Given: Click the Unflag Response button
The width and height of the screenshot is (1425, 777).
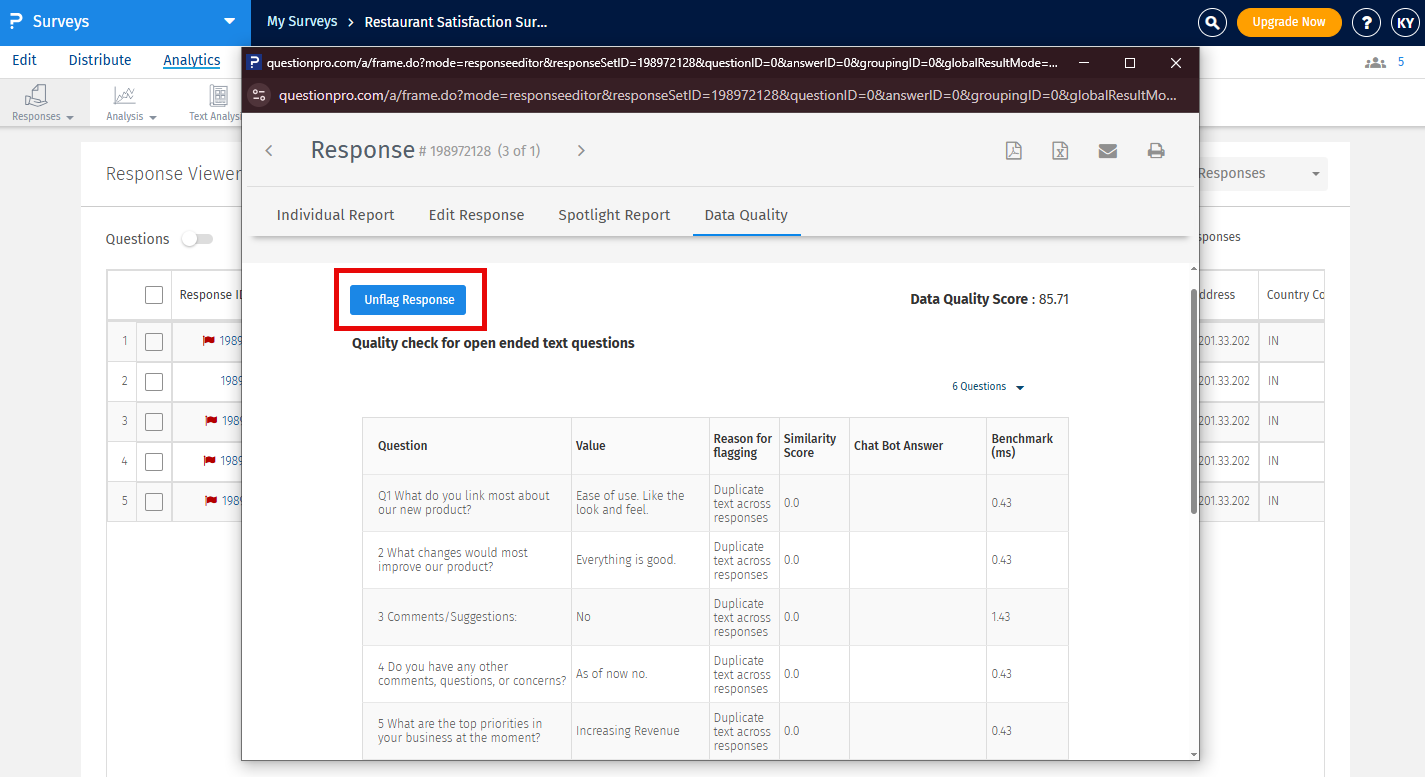Looking at the screenshot, I should click(x=408, y=300).
